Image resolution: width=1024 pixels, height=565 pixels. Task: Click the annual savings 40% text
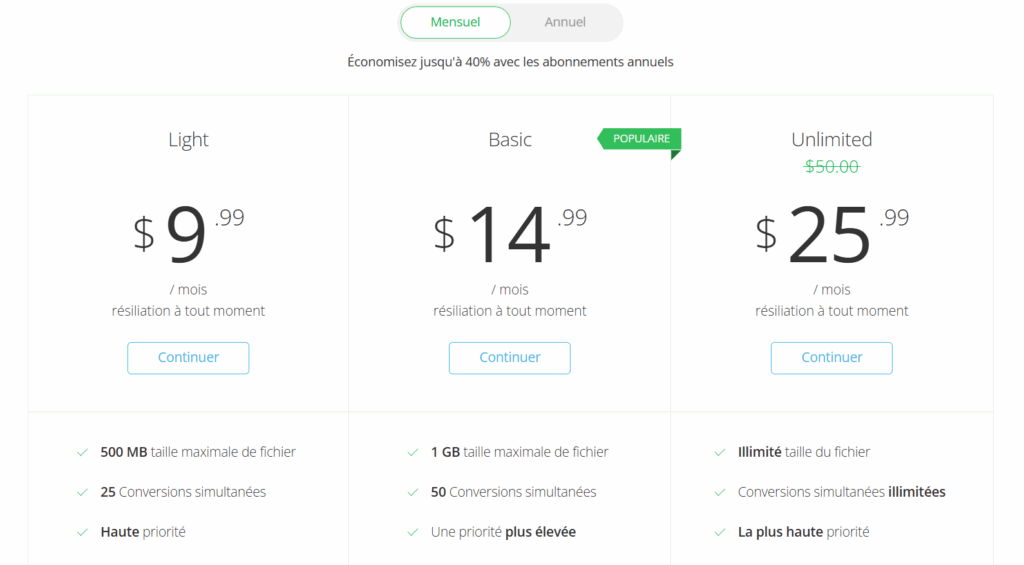pos(510,62)
